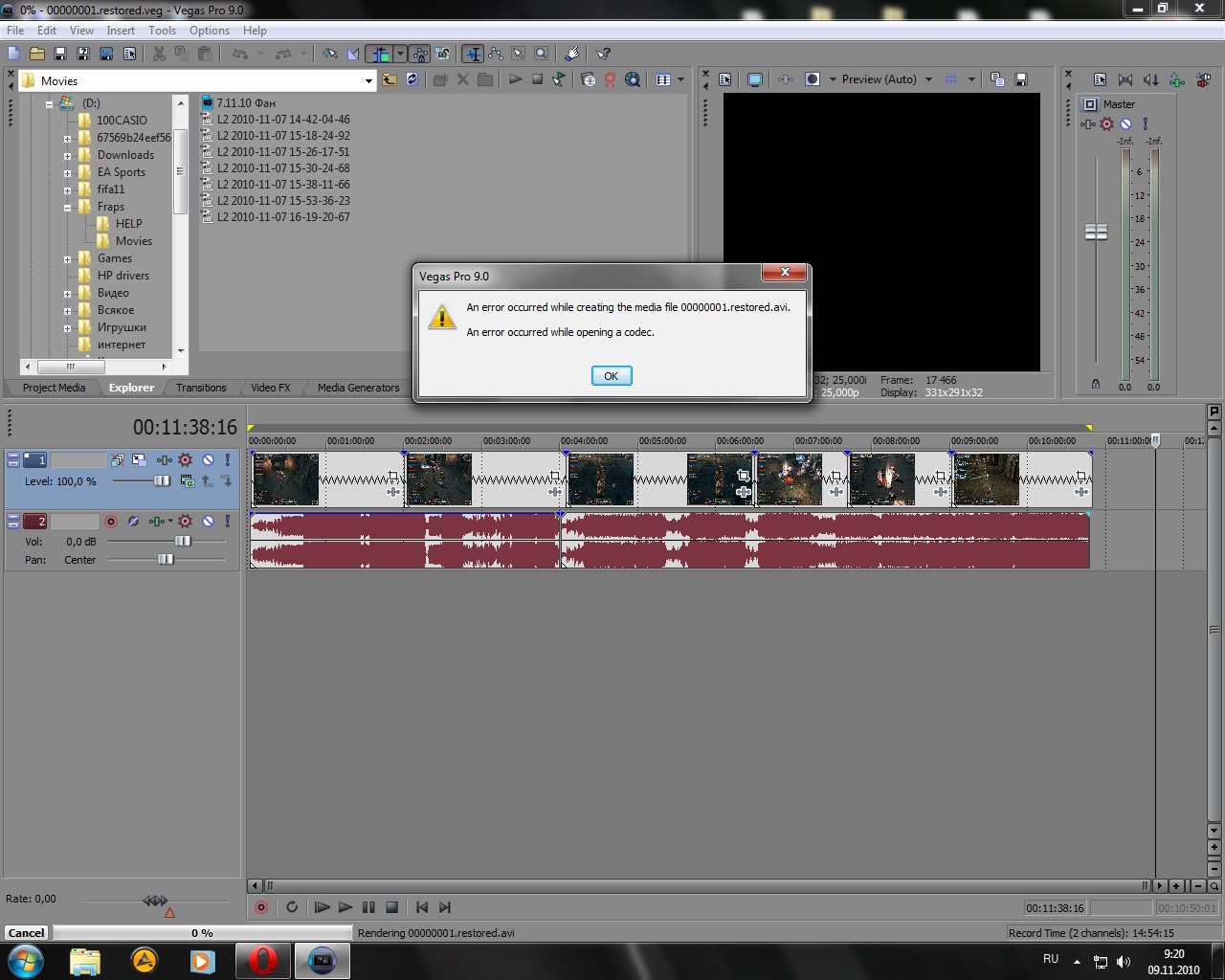Mute the Master bus

pyautogui.click(x=1126, y=123)
